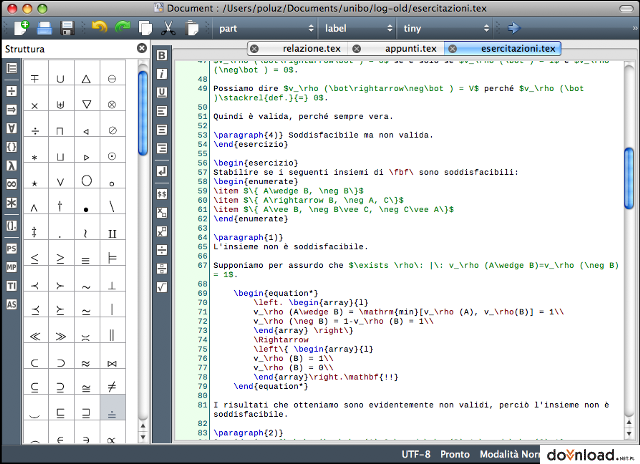
Task: Click line number 69 in the gutter
Action: pyautogui.click(x=202, y=293)
